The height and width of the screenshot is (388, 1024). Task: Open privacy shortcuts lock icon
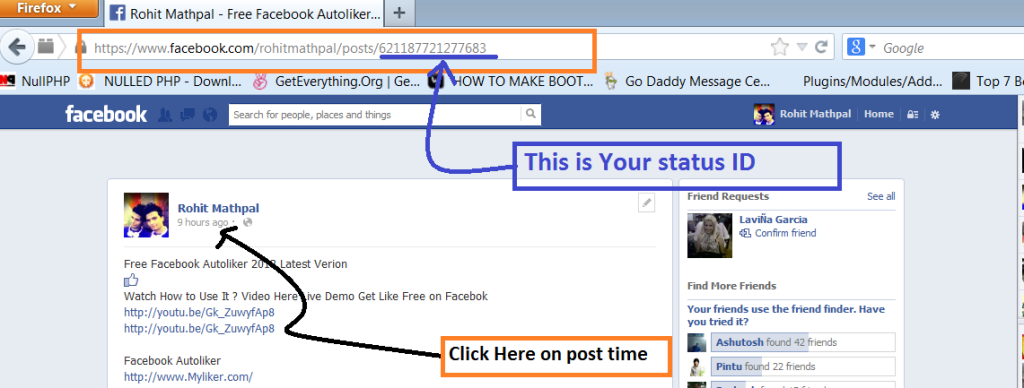pyautogui.click(x=912, y=115)
